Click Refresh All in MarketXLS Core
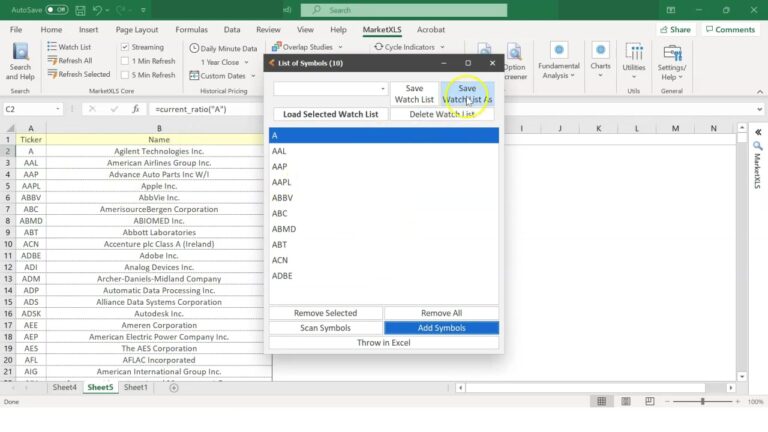Image resolution: width=768 pixels, height=432 pixels. click(x=70, y=61)
